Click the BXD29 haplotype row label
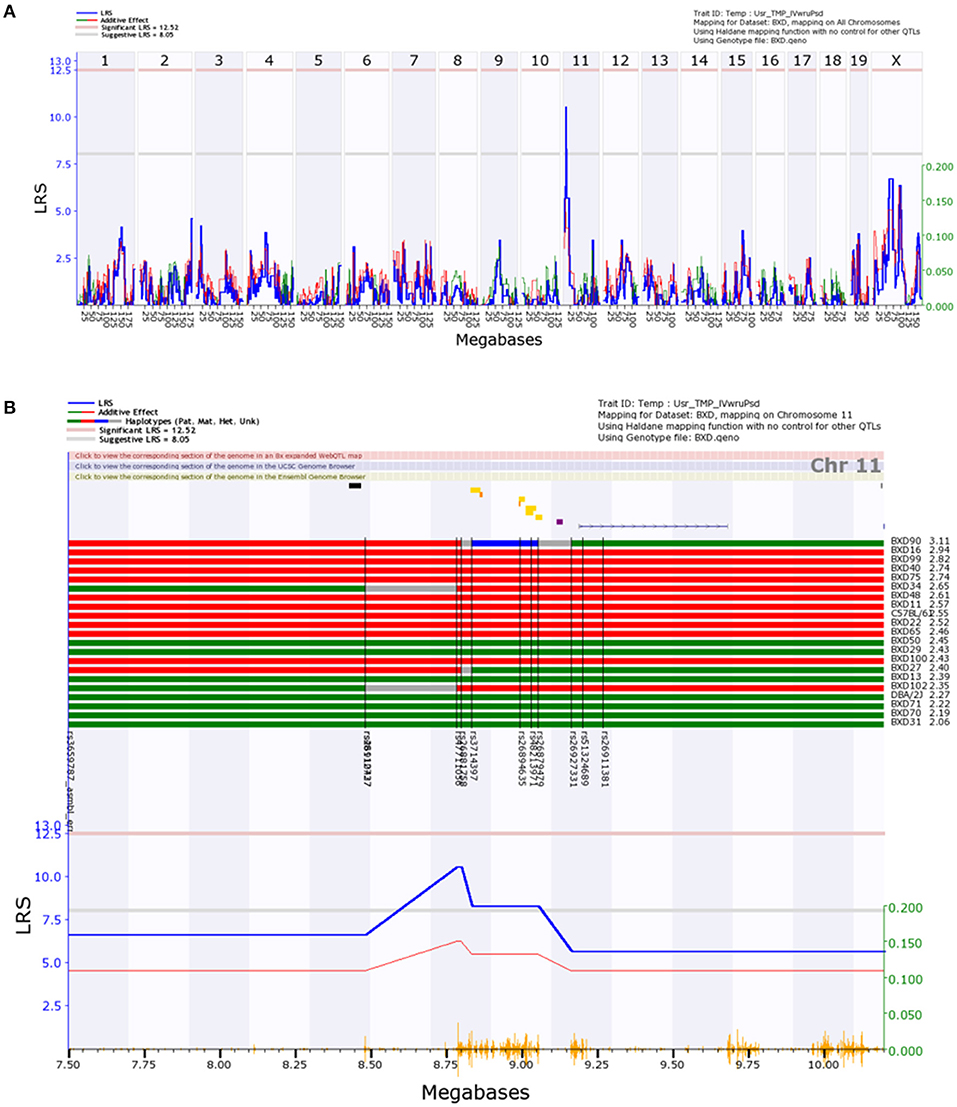The image size is (957, 1107). pyautogui.click(x=905, y=650)
